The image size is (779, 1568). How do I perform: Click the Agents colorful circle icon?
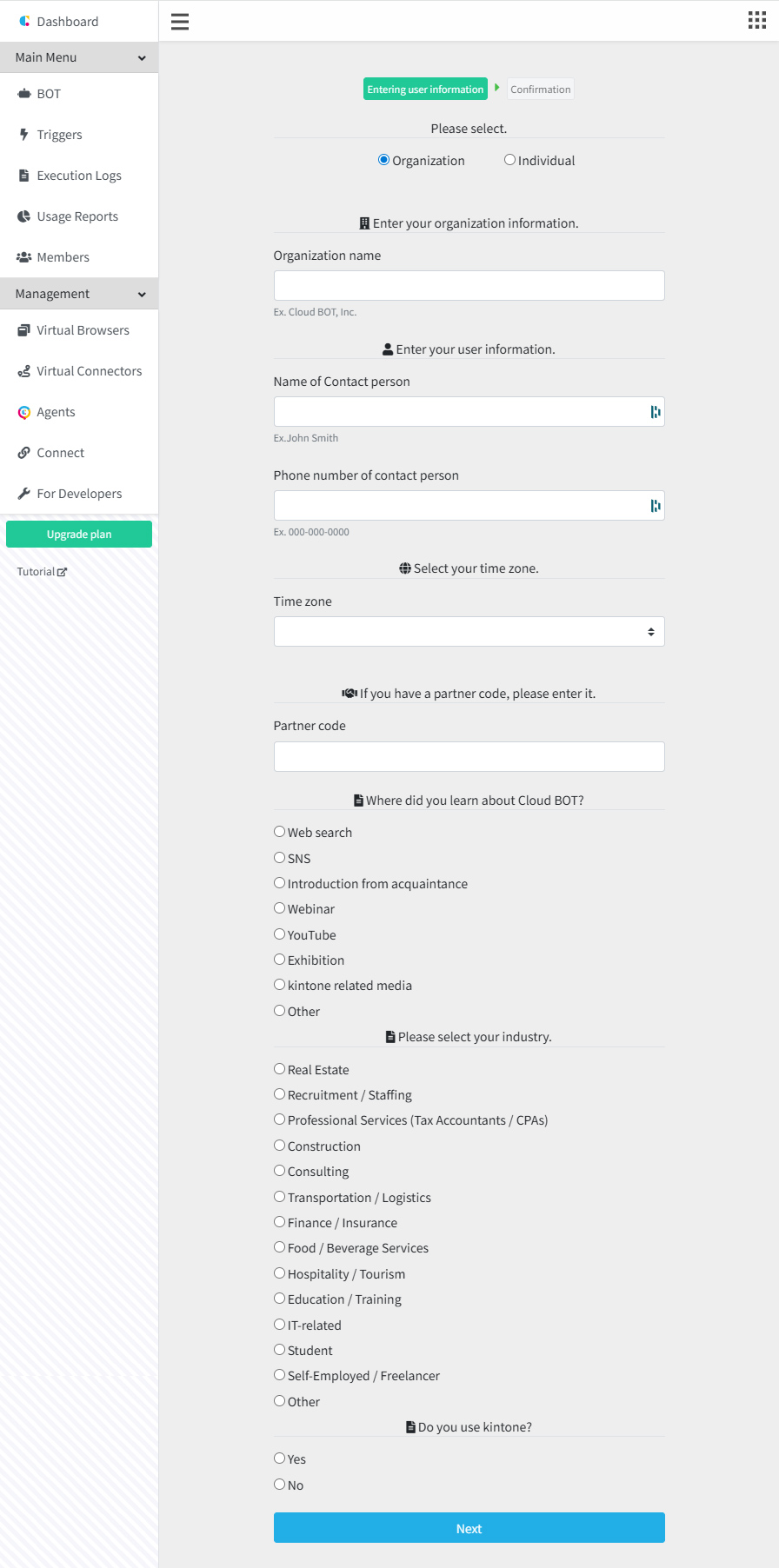(x=24, y=412)
